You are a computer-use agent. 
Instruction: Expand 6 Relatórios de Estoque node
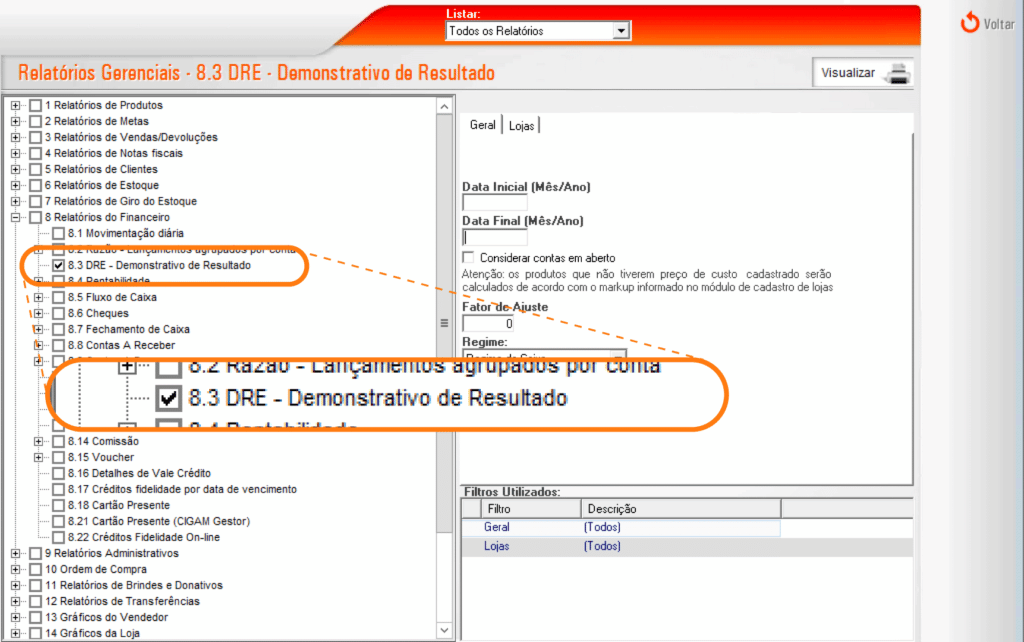16,185
